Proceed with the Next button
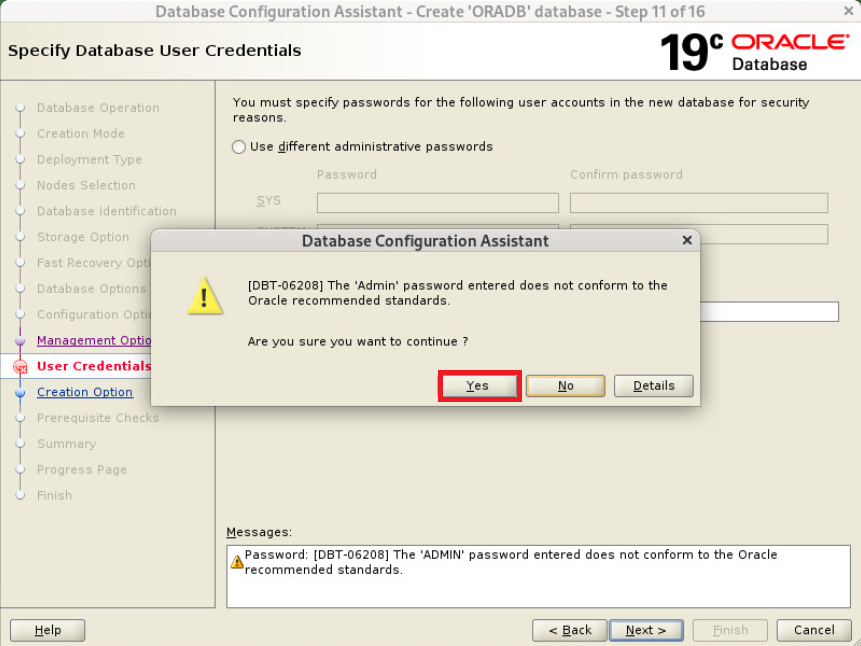This screenshot has height=646, width=861. (x=646, y=630)
